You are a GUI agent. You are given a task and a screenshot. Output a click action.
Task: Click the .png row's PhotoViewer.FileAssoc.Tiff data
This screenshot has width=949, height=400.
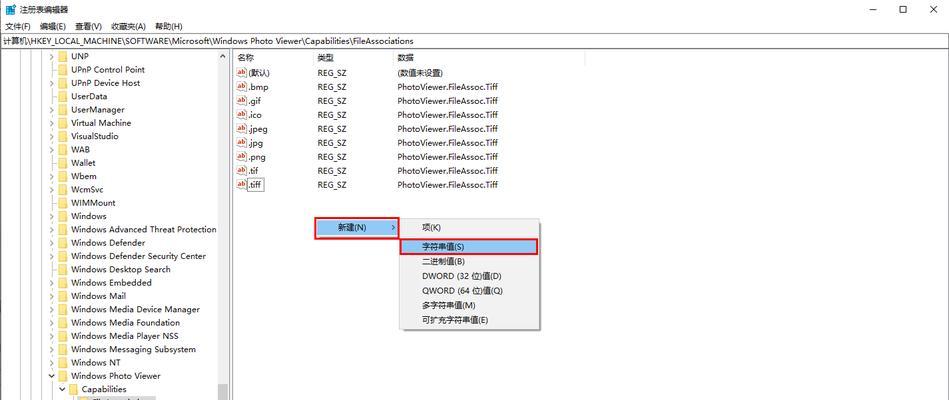447,157
